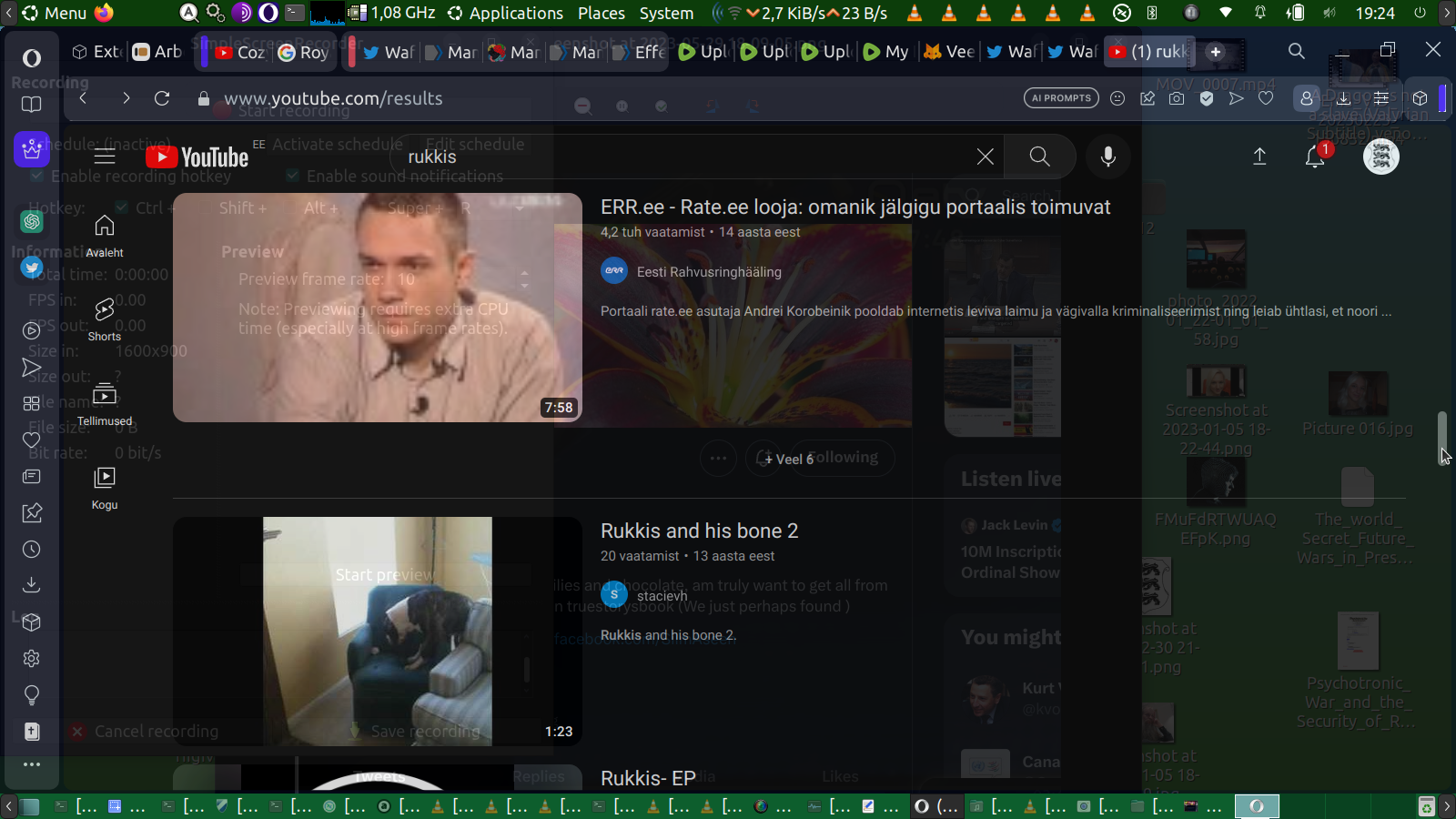Open the desktop Menu in top panel
1456x819 pixels.
(54, 13)
